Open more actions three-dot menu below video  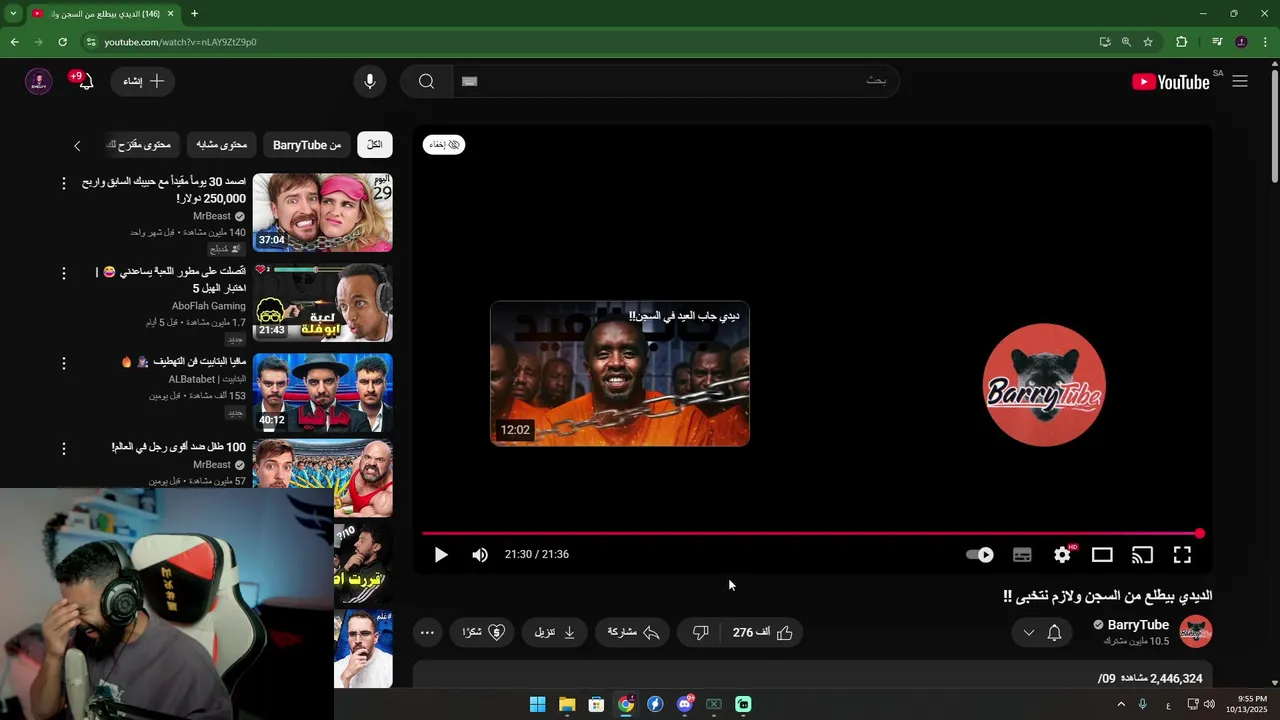pos(427,632)
